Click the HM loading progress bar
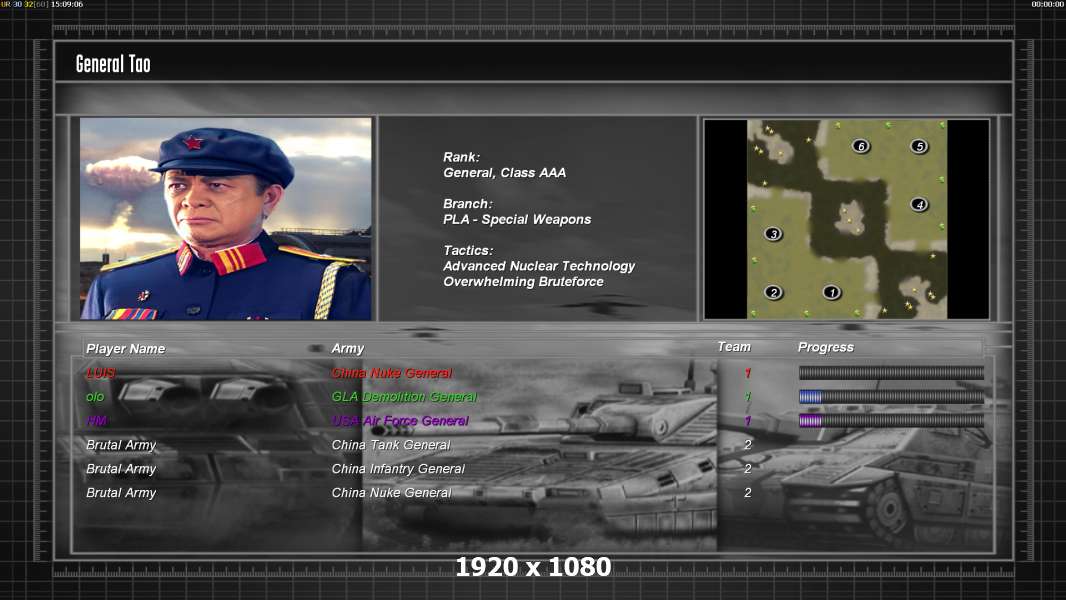 point(891,421)
